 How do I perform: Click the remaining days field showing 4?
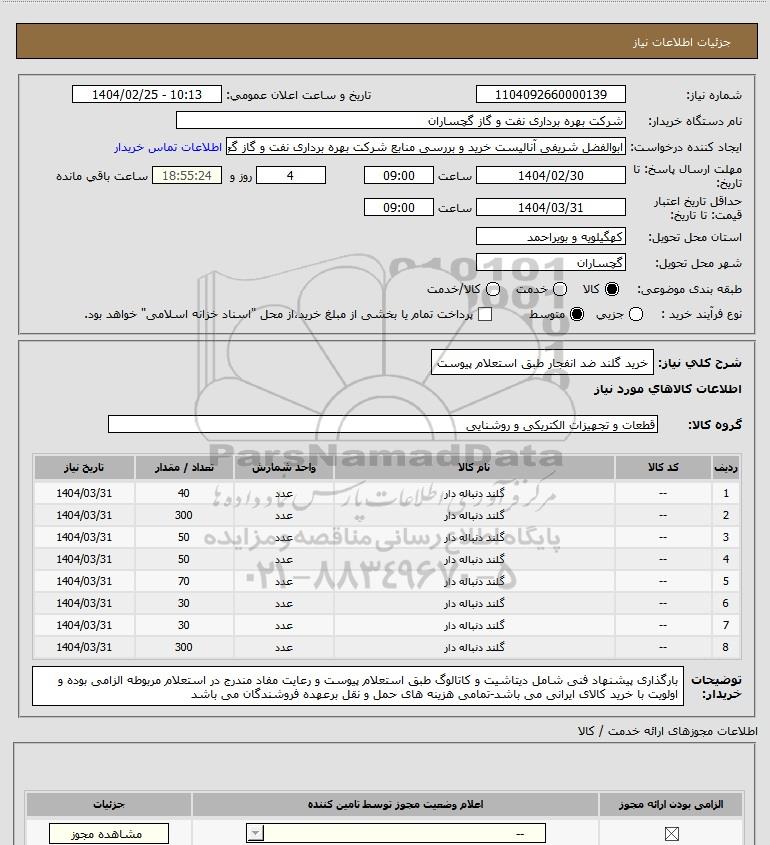pos(290,175)
